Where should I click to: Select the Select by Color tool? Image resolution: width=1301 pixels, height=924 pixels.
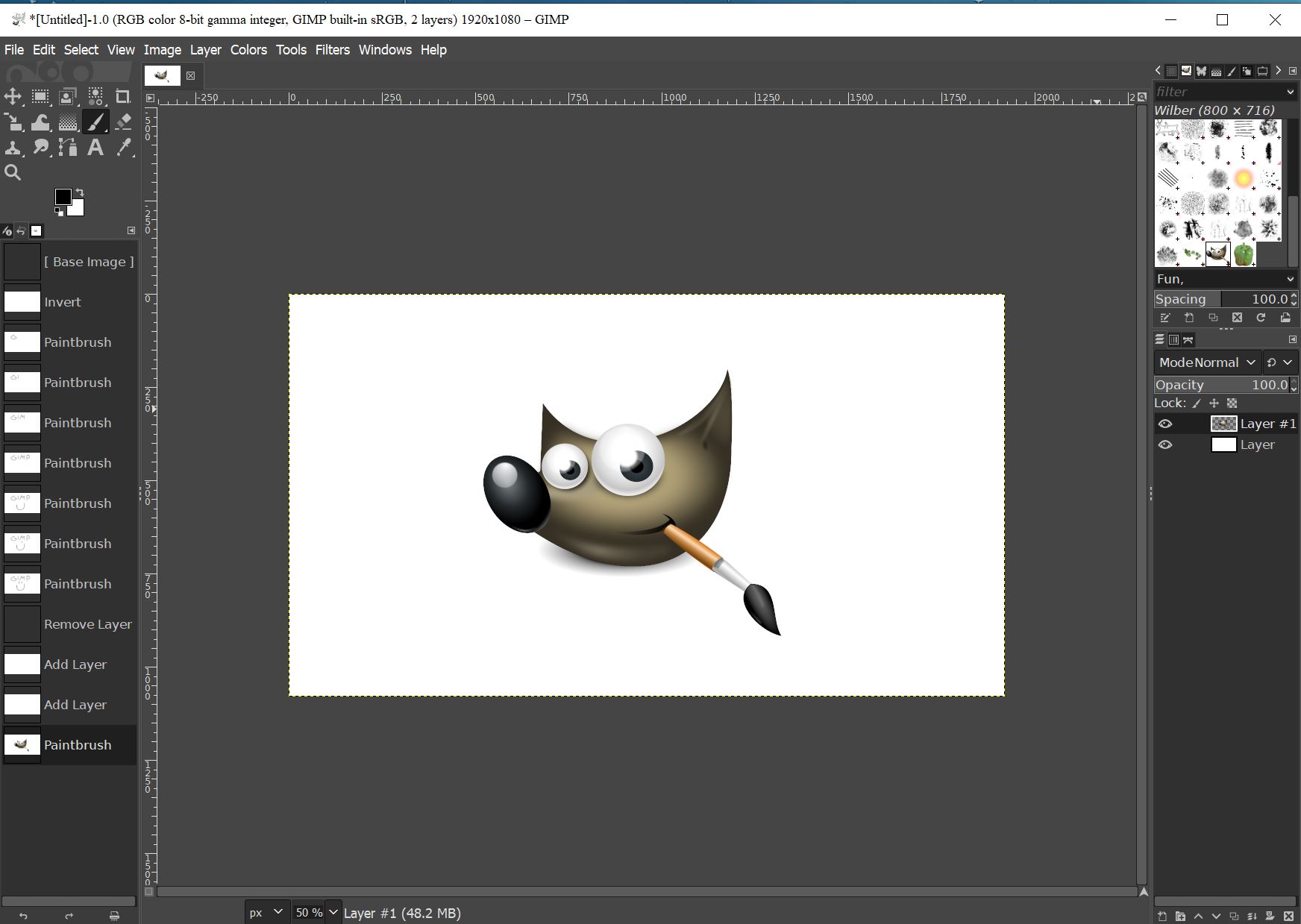(x=95, y=96)
